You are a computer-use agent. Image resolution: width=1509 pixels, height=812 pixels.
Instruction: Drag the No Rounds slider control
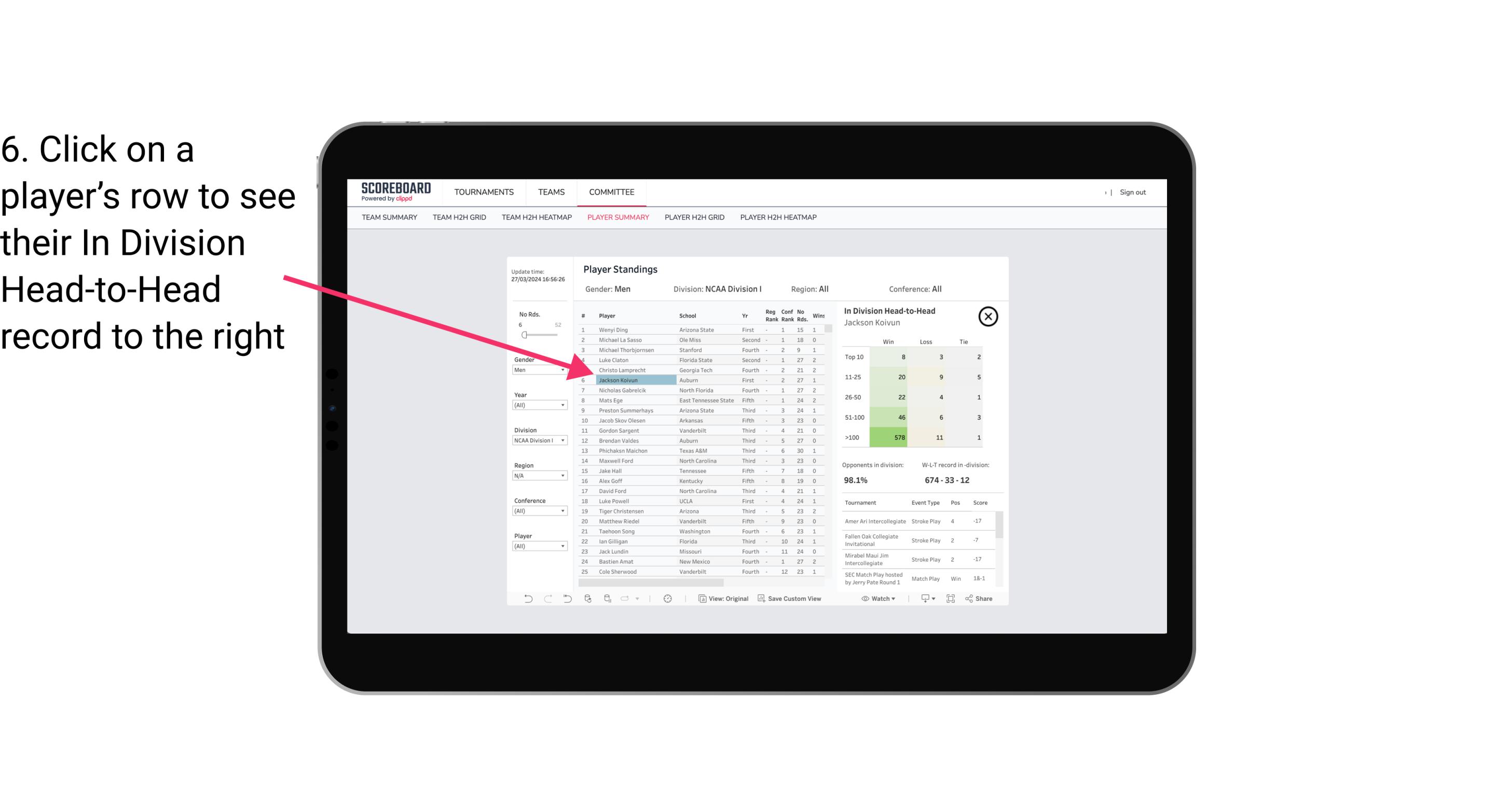524,335
